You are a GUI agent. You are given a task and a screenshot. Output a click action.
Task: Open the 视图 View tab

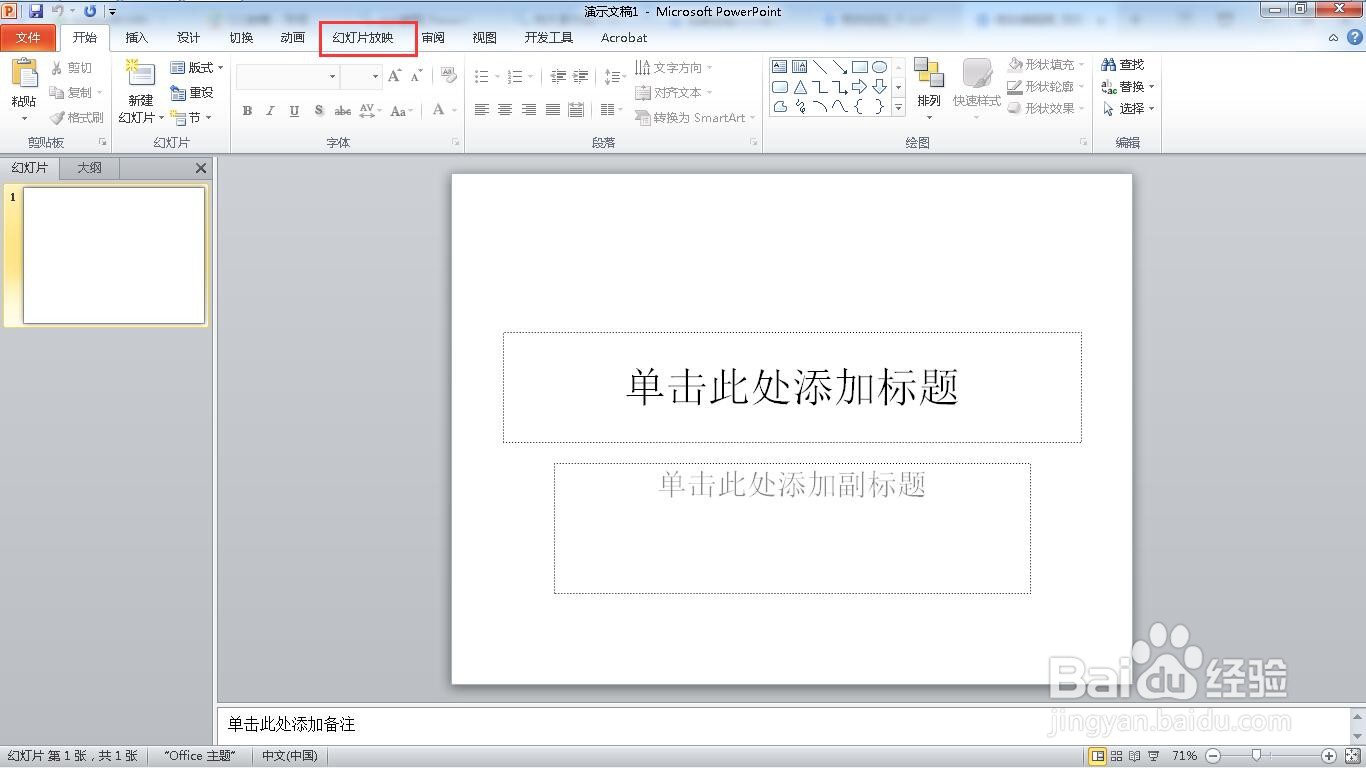tap(484, 38)
